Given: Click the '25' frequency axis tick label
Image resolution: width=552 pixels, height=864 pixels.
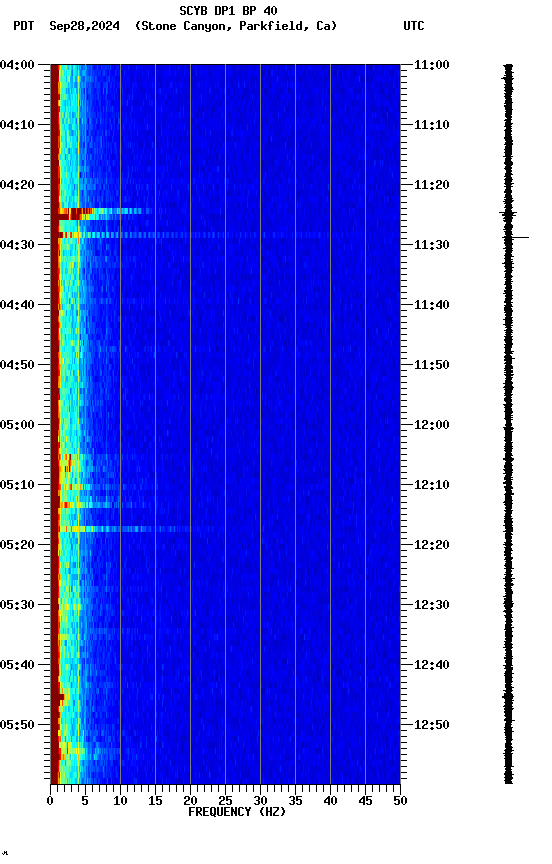Looking at the screenshot, I should point(225,801).
